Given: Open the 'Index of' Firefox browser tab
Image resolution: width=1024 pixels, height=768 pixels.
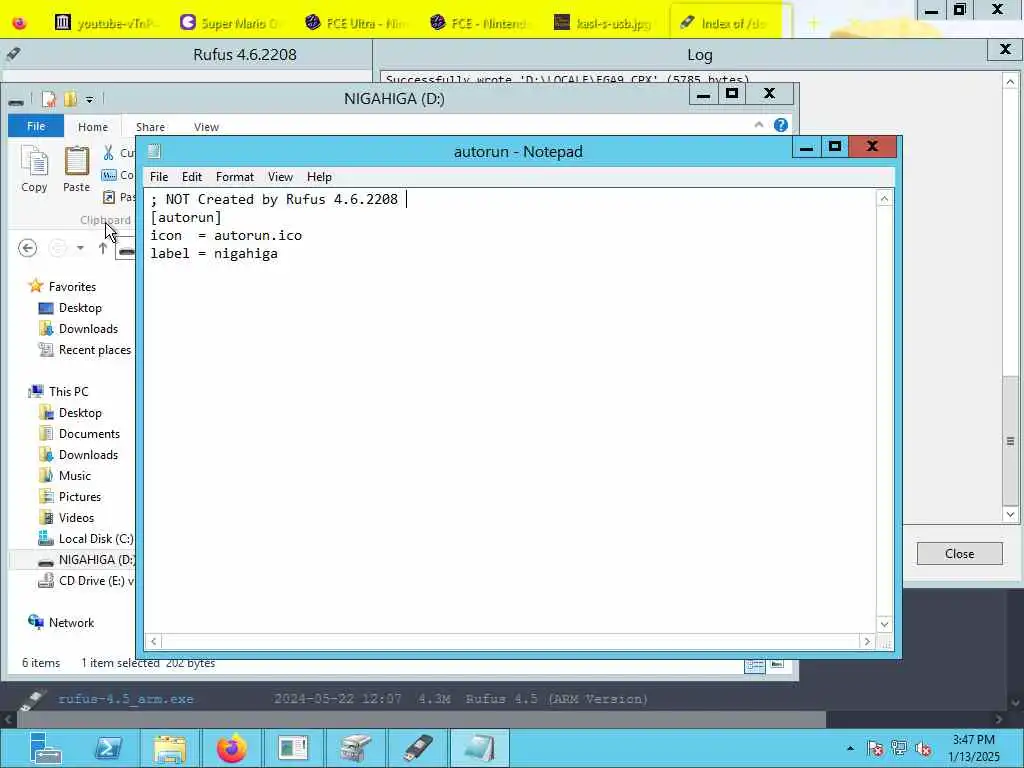Looking at the screenshot, I should [x=730, y=23].
